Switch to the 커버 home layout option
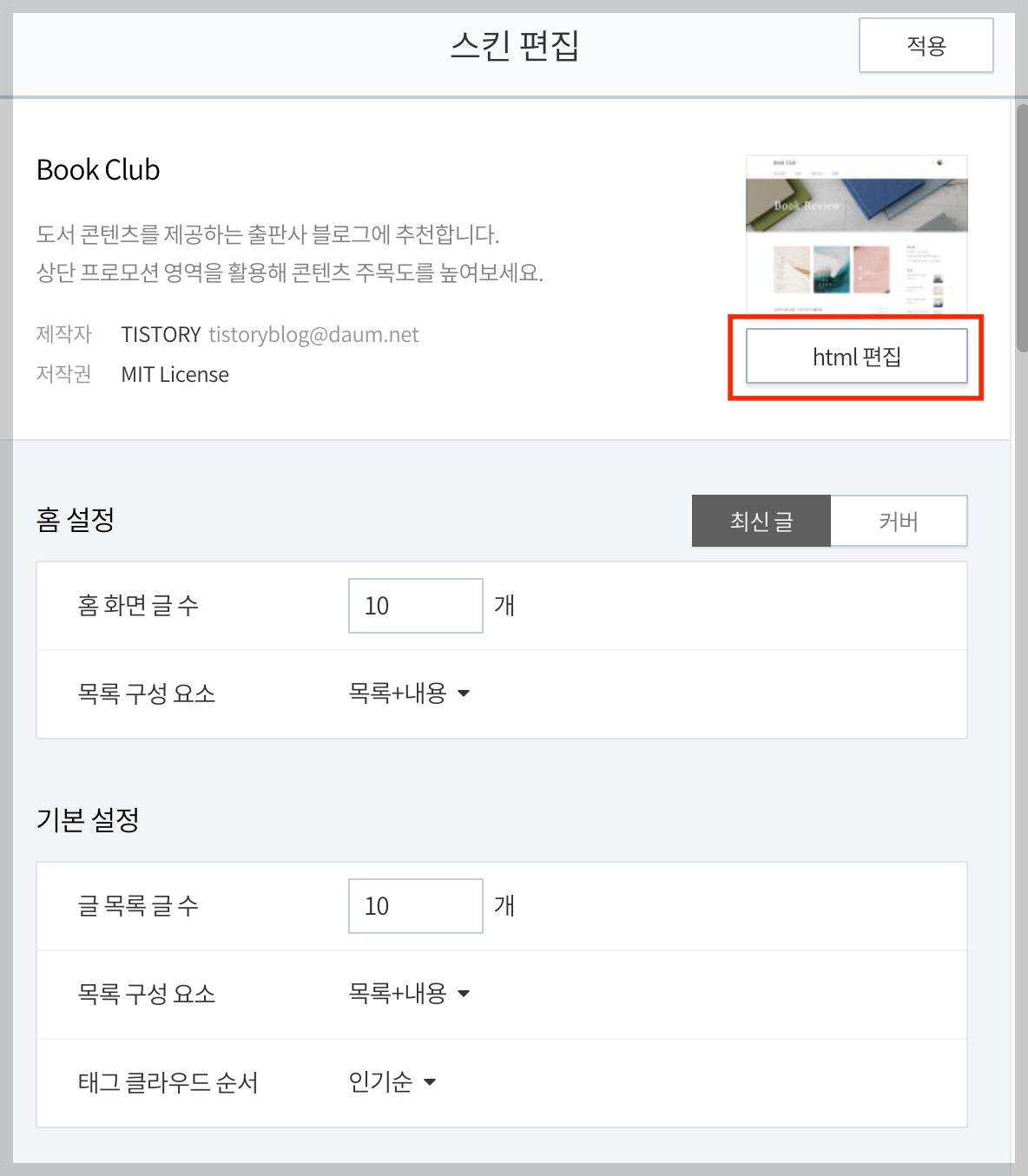This screenshot has width=1028, height=1176. (899, 521)
